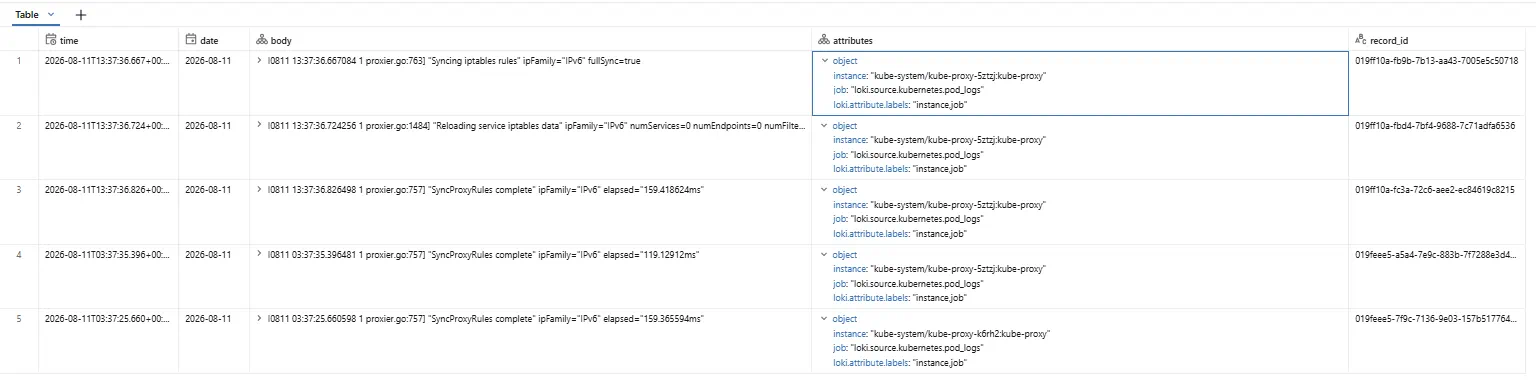1536x381 pixels.
Task: Click the date cell in row 3
Action: coord(208,190)
